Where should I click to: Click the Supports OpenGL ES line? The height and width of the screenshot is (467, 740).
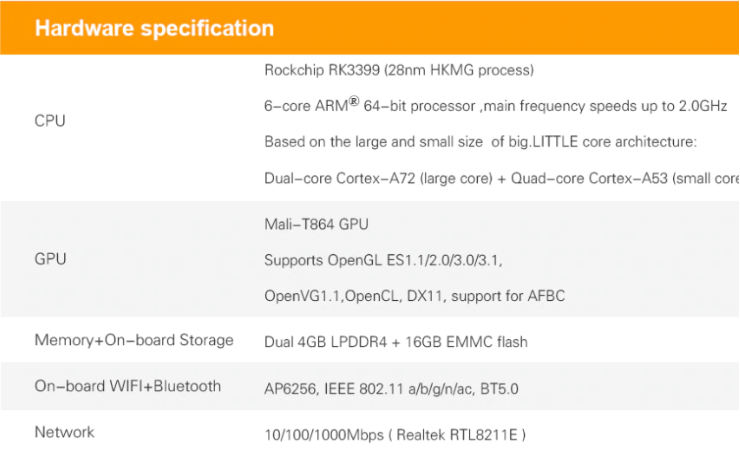383,260
